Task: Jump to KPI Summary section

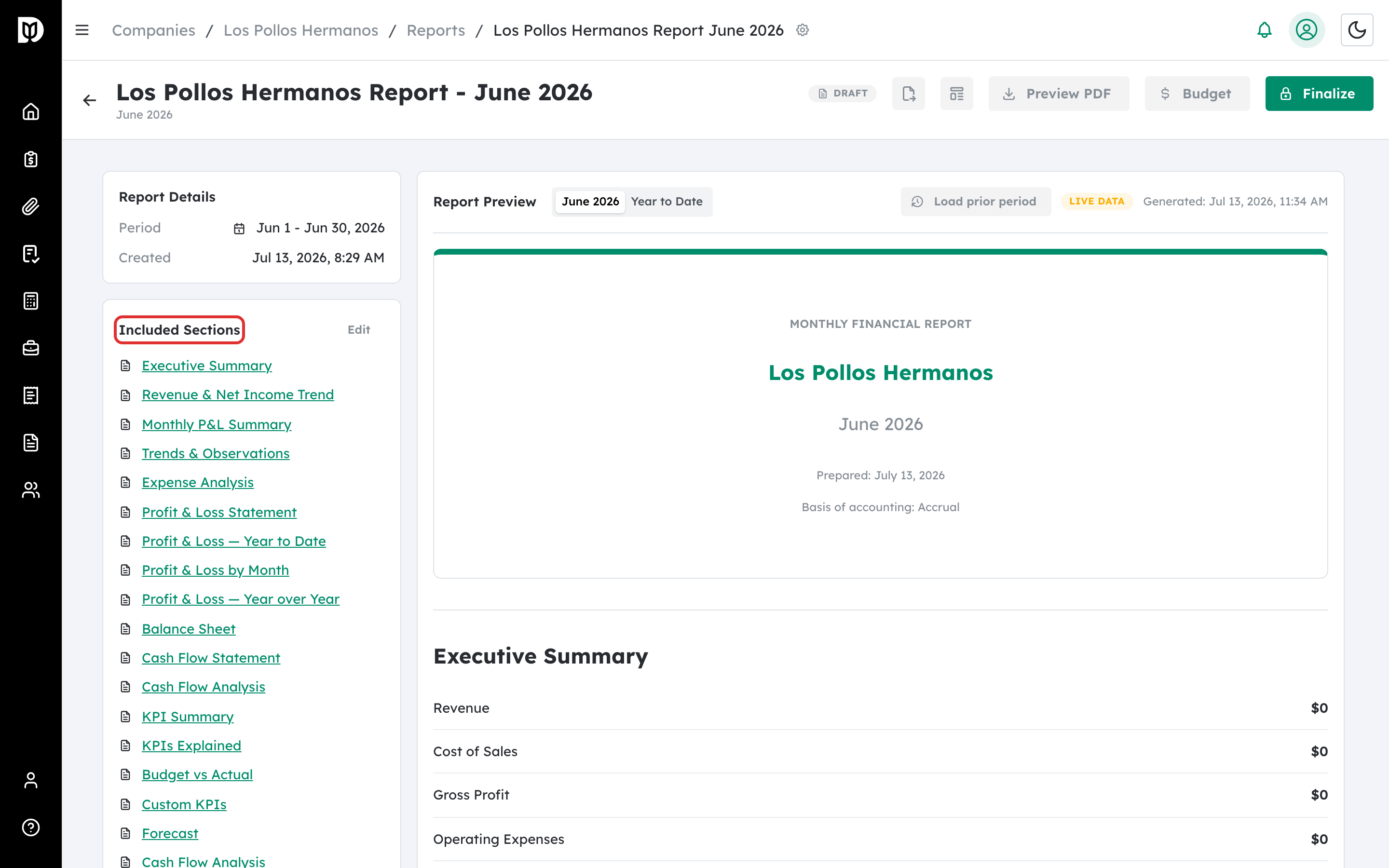Action: [188, 717]
